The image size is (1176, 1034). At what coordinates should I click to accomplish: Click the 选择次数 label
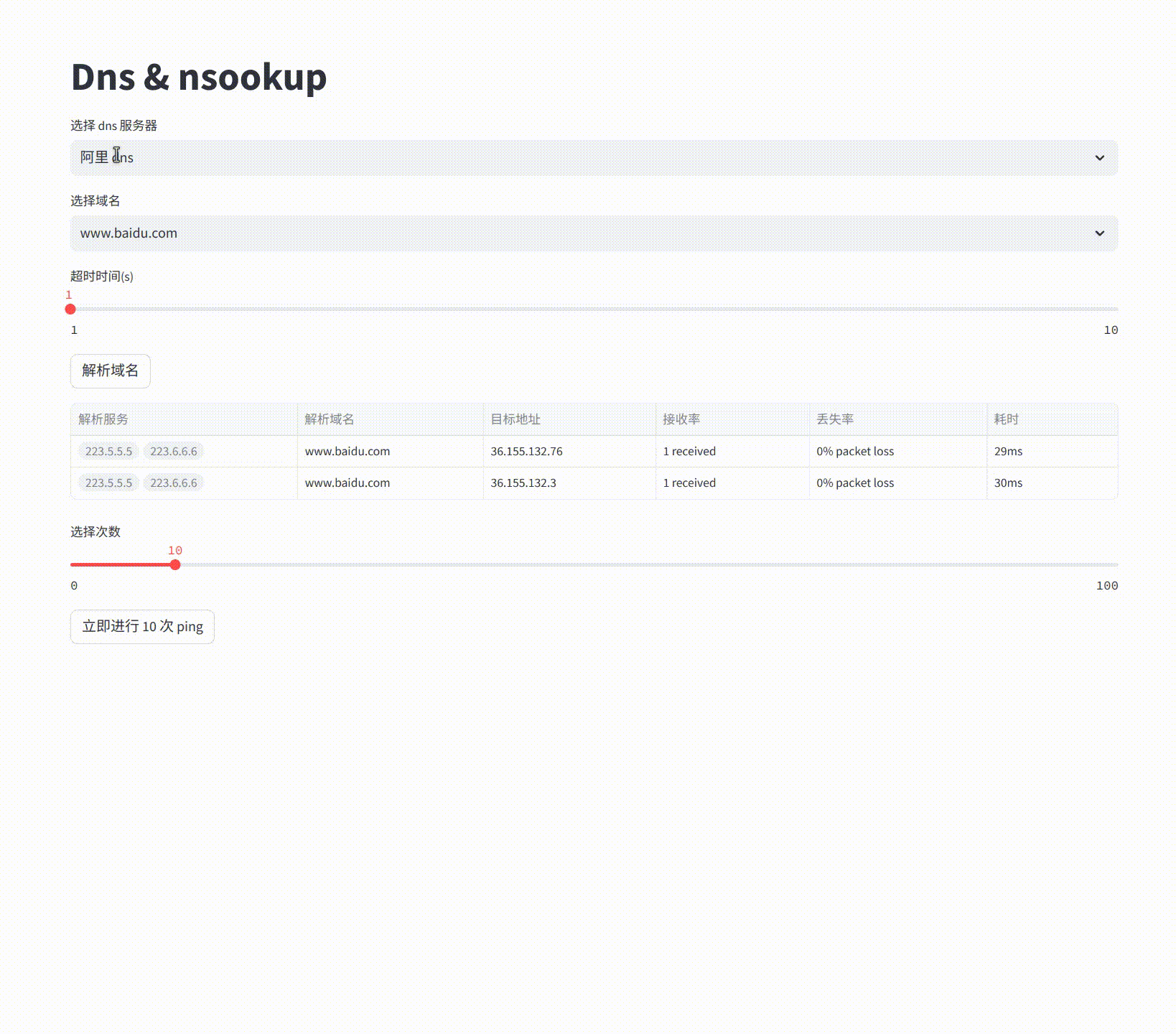tap(95, 532)
